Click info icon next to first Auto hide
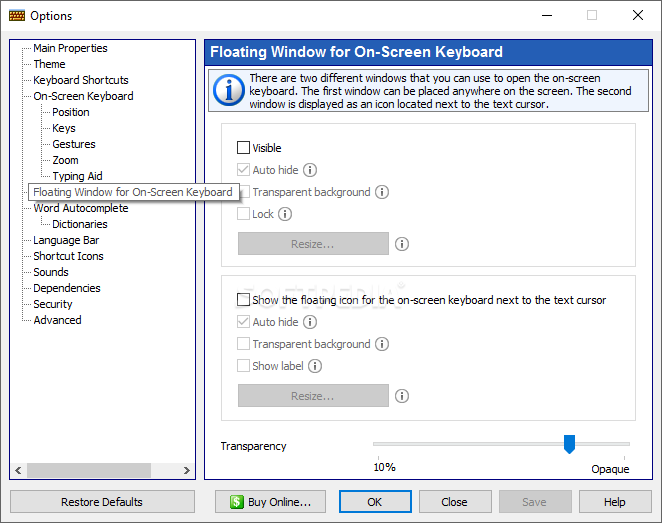The height and width of the screenshot is (523, 662). 310,170
